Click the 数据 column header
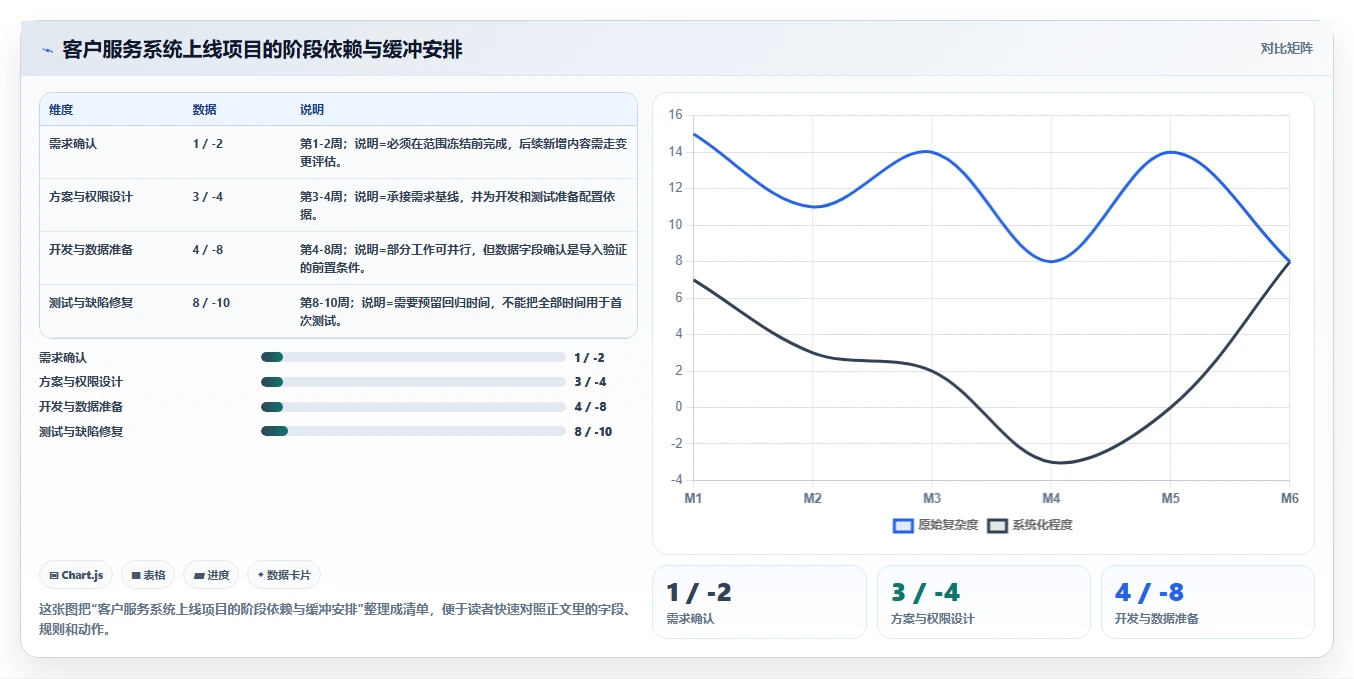This screenshot has height=679, width=1354. point(204,110)
